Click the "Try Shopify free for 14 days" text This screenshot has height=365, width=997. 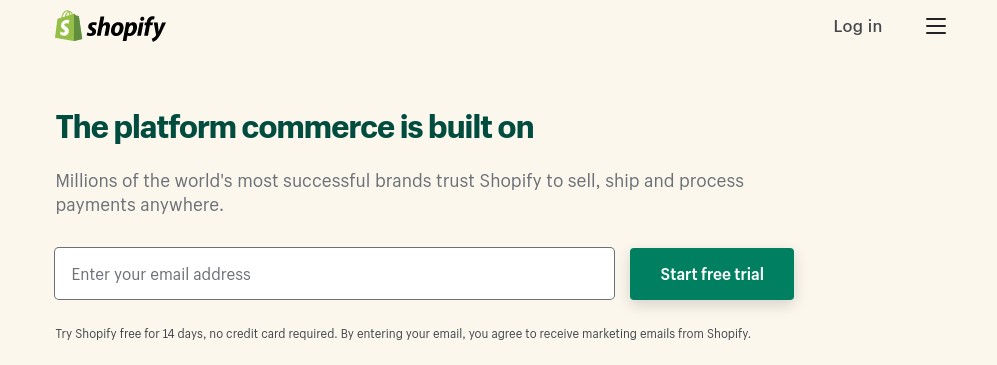tap(129, 334)
